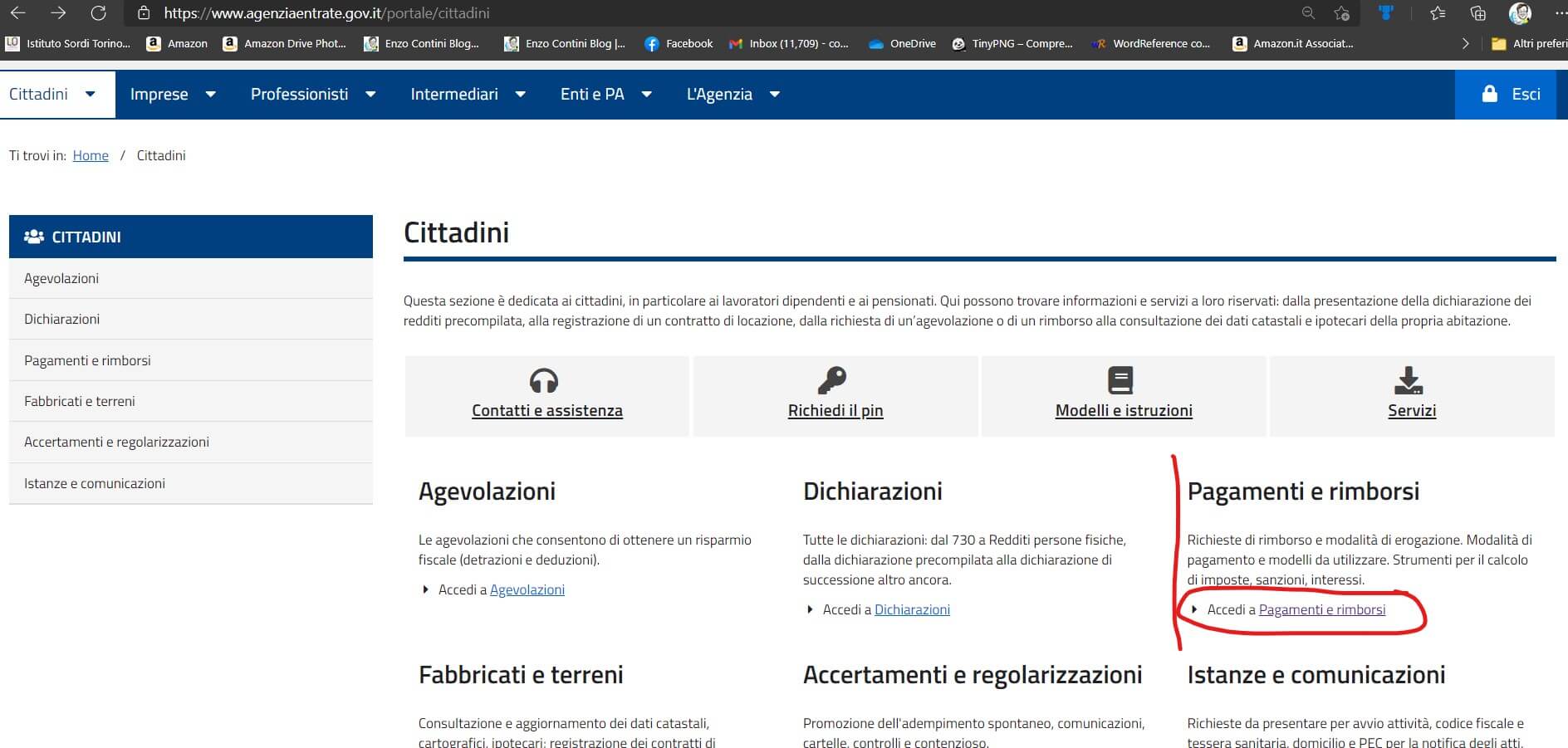Follow the Home breadcrumb link
Viewport: 1568px width, 748px height.
(91, 156)
